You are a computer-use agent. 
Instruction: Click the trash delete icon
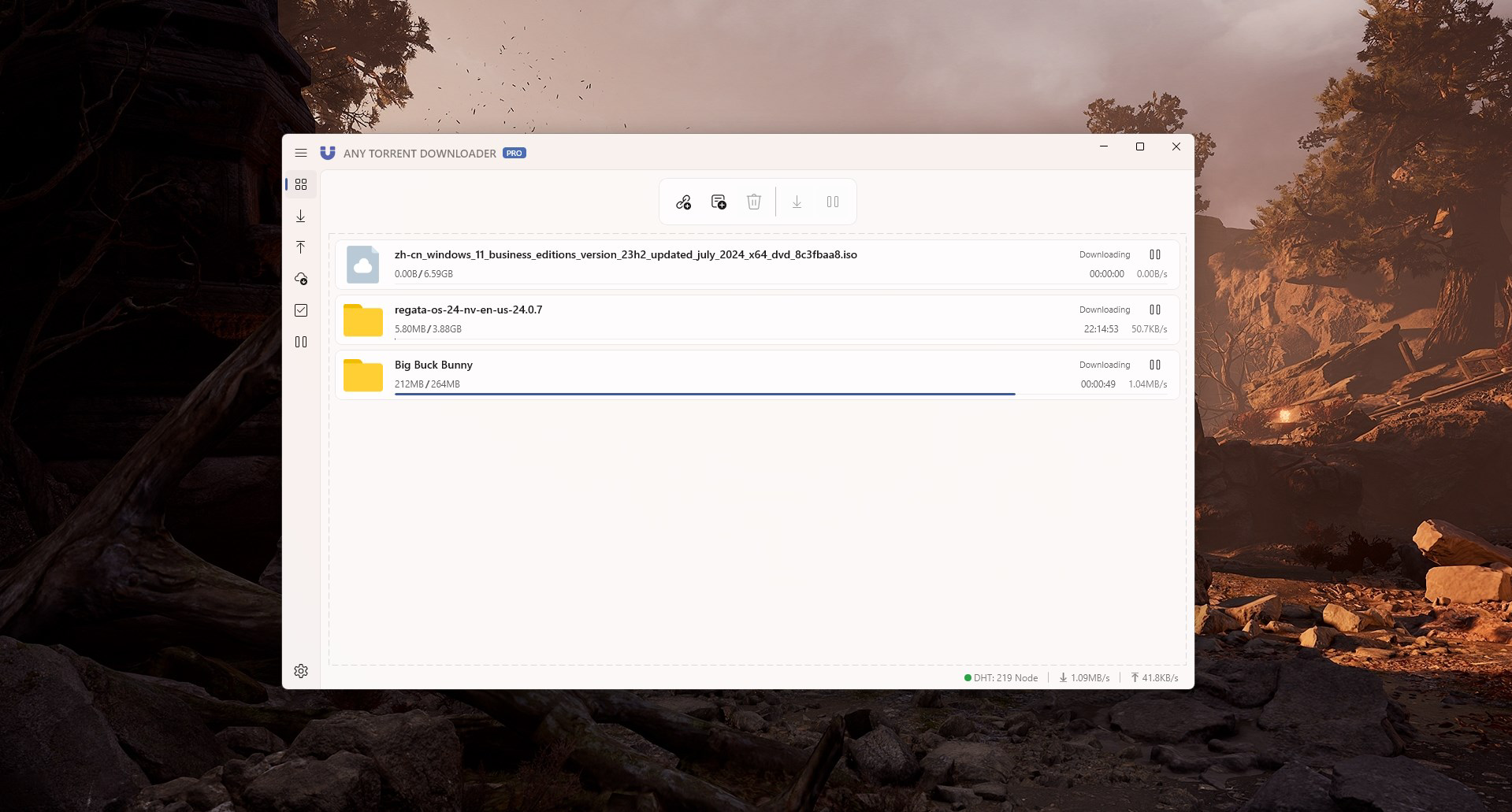coord(754,202)
